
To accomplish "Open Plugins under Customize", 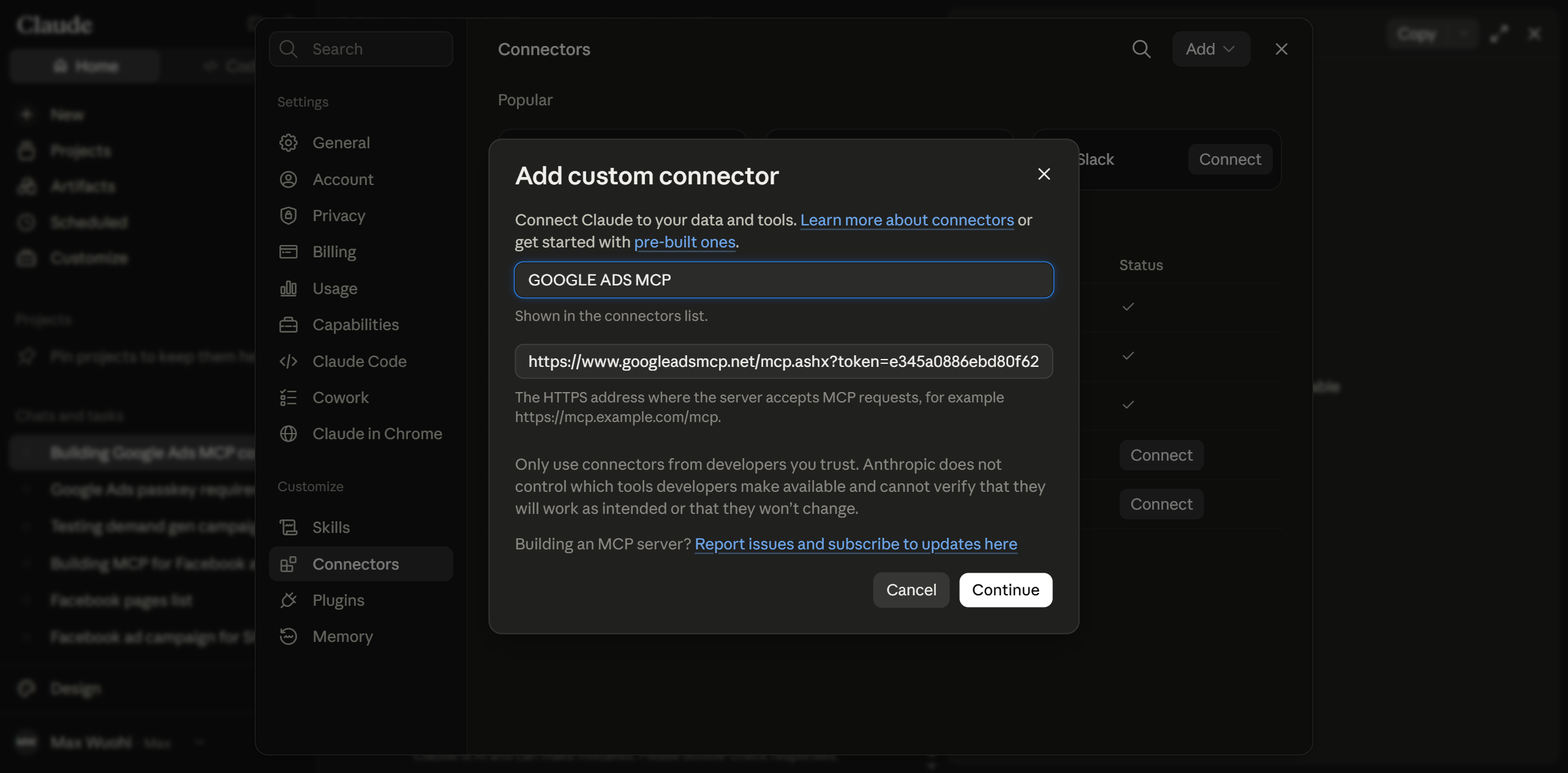I will (361, 600).
